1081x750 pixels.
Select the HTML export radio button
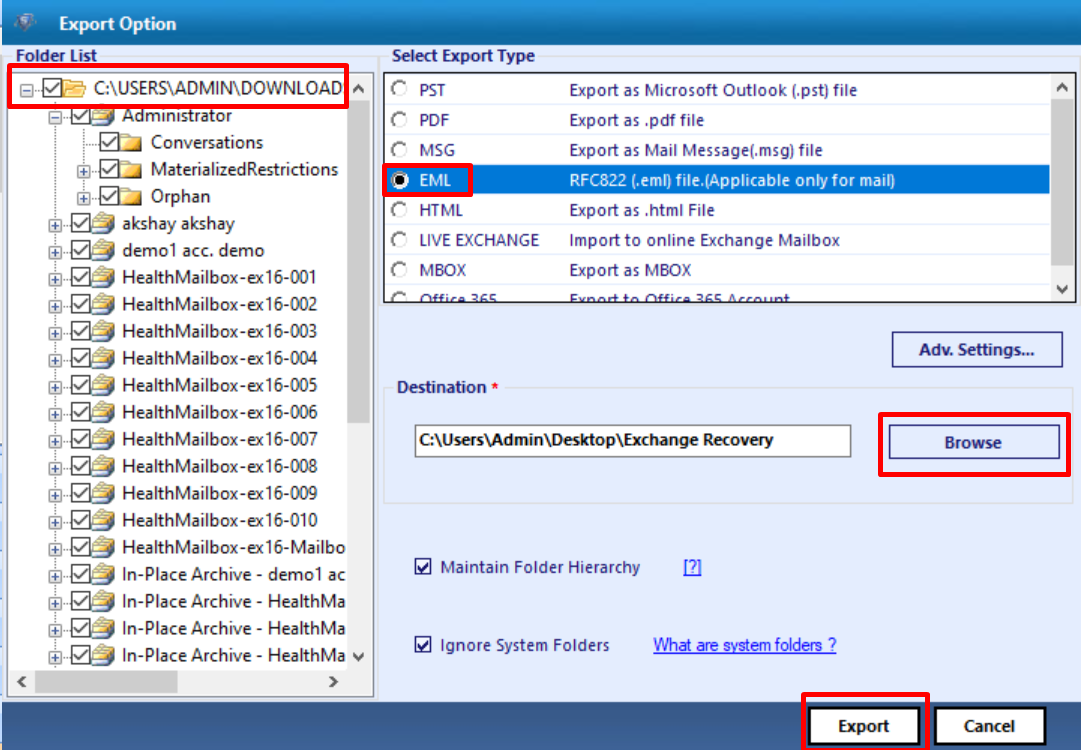(399, 210)
